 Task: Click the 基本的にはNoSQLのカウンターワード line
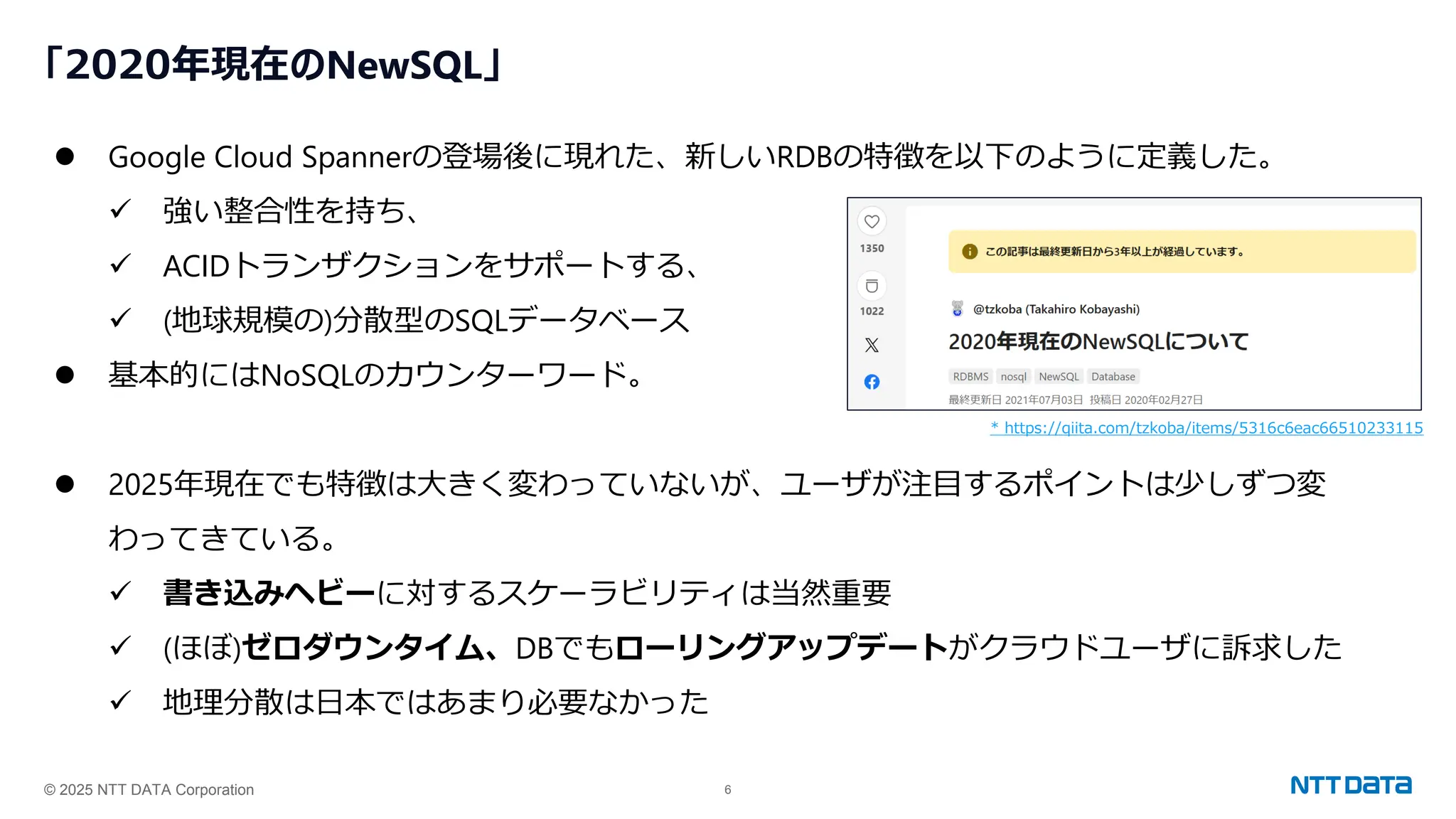[x=375, y=375]
